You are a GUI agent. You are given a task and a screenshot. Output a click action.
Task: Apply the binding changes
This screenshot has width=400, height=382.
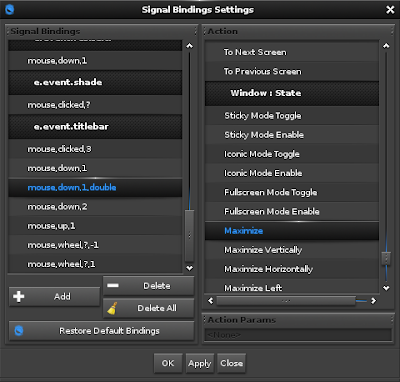click(199, 363)
